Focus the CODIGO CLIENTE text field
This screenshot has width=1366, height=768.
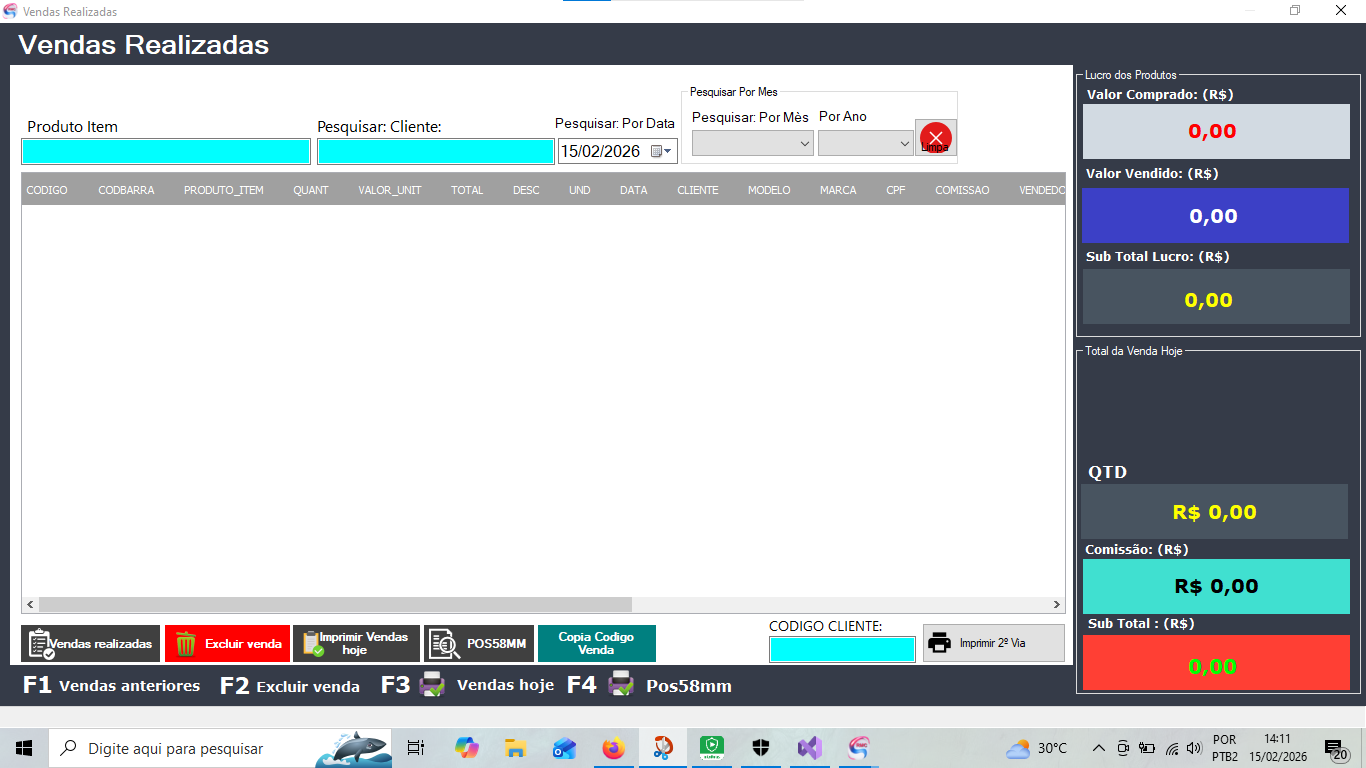pos(841,649)
